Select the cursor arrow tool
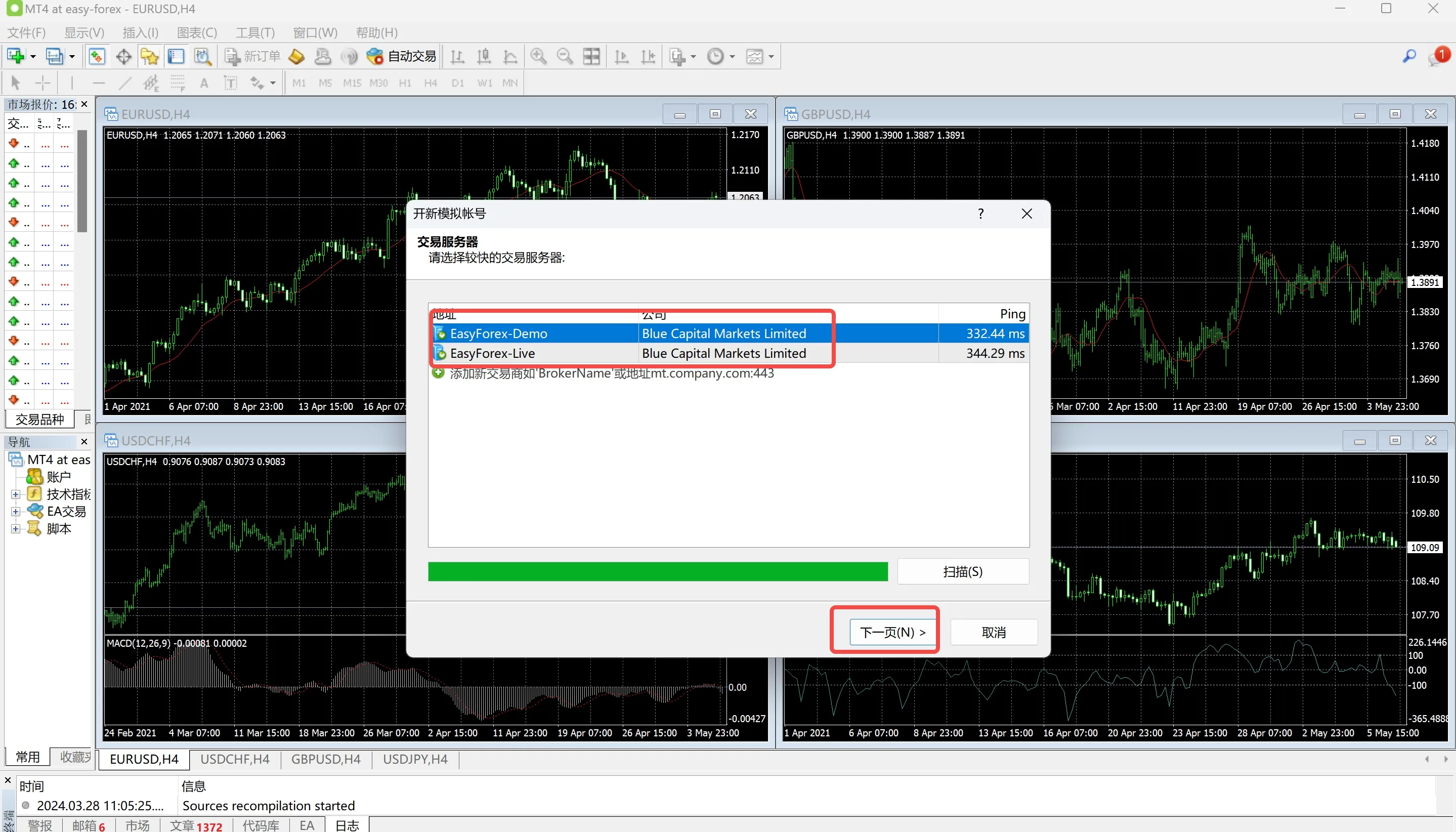The height and width of the screenshot is (832, 1456). 16,84
